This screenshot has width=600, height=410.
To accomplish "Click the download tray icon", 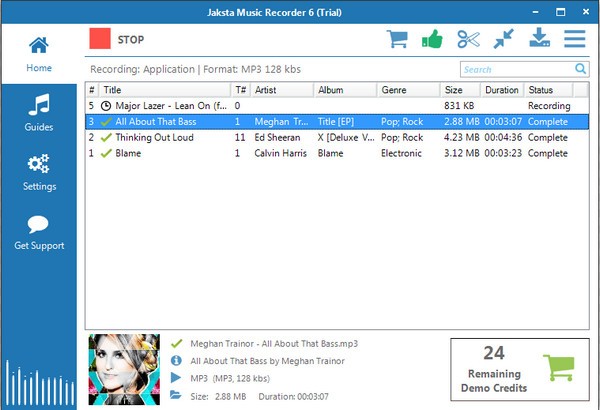I will tap(540, 37).
